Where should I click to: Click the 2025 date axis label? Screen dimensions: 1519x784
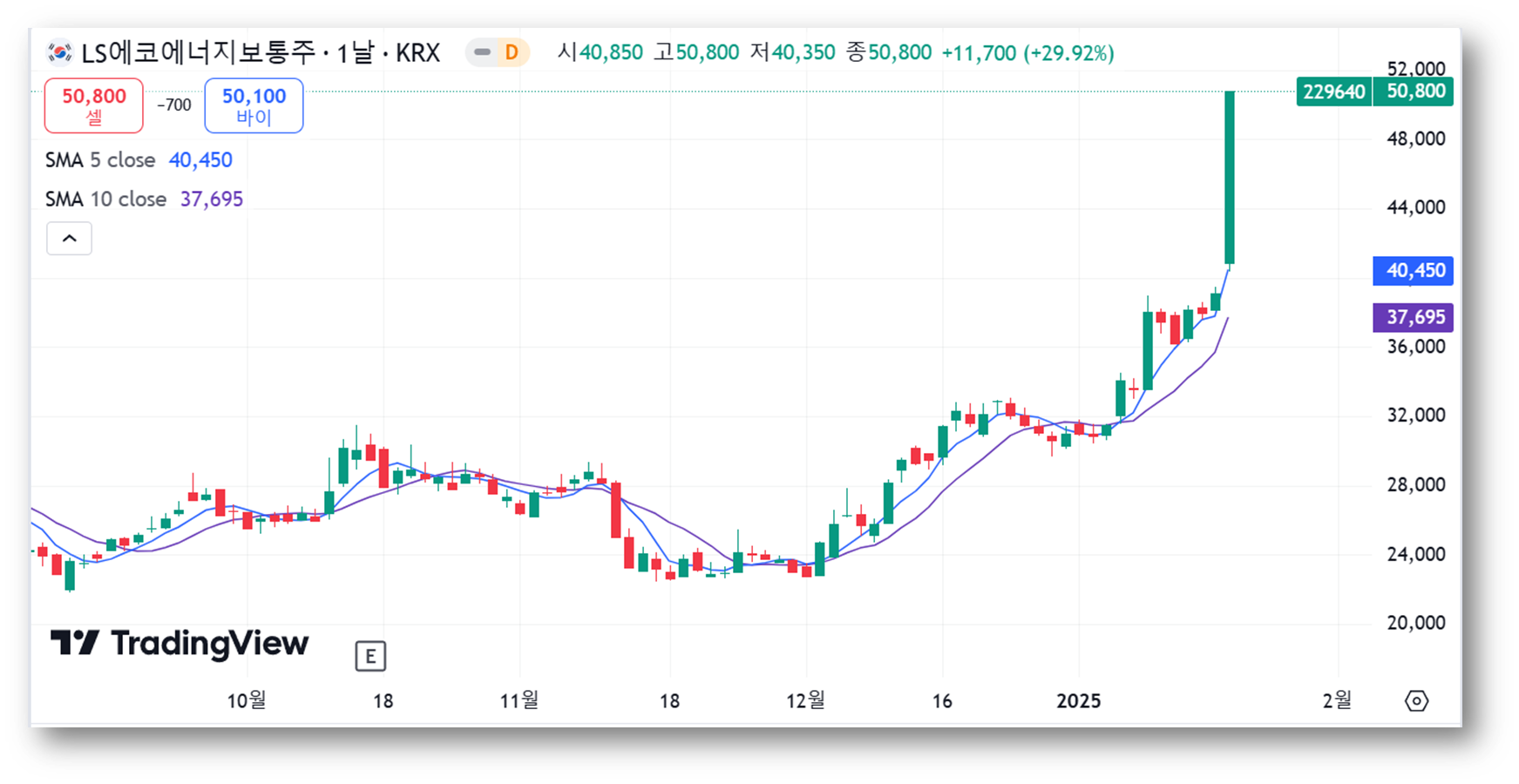[1079, 700]
